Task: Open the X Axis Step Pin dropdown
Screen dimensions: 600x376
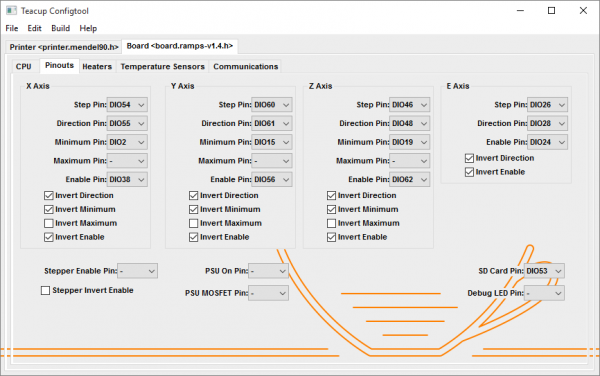Action: point(127,105)
